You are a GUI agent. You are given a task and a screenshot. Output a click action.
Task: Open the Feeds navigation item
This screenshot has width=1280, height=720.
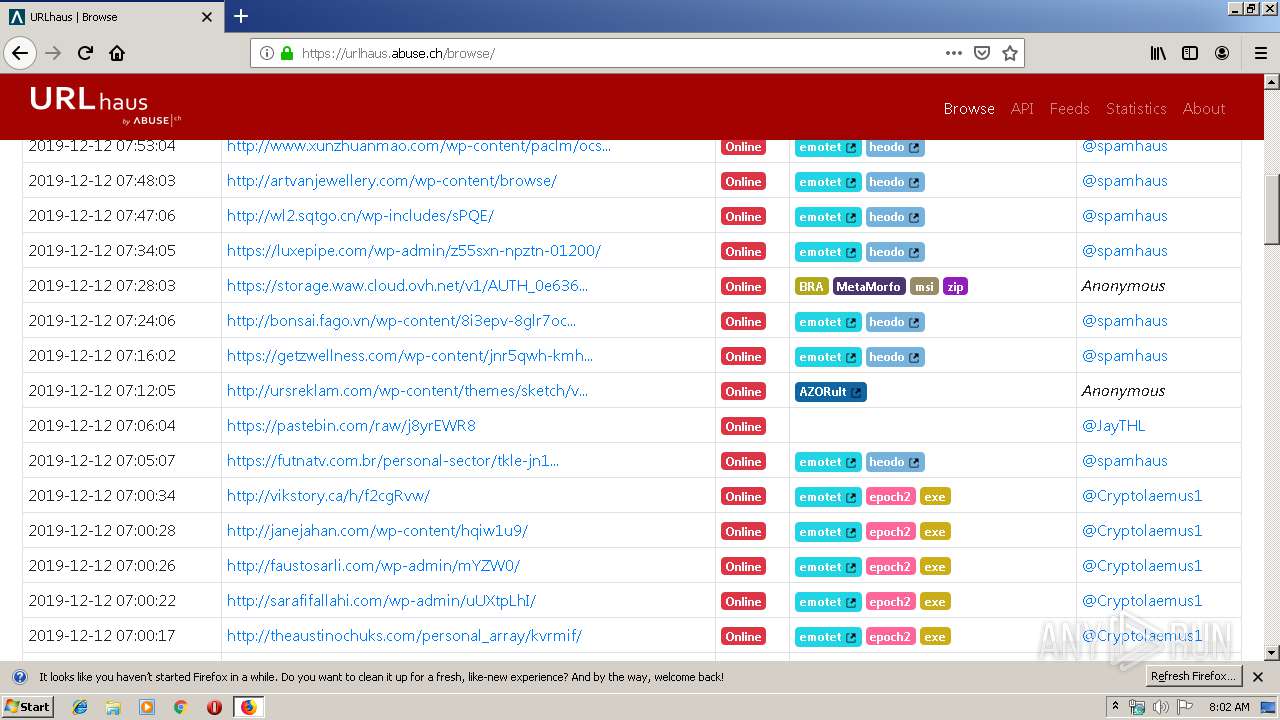click(x=1069, y=108)
